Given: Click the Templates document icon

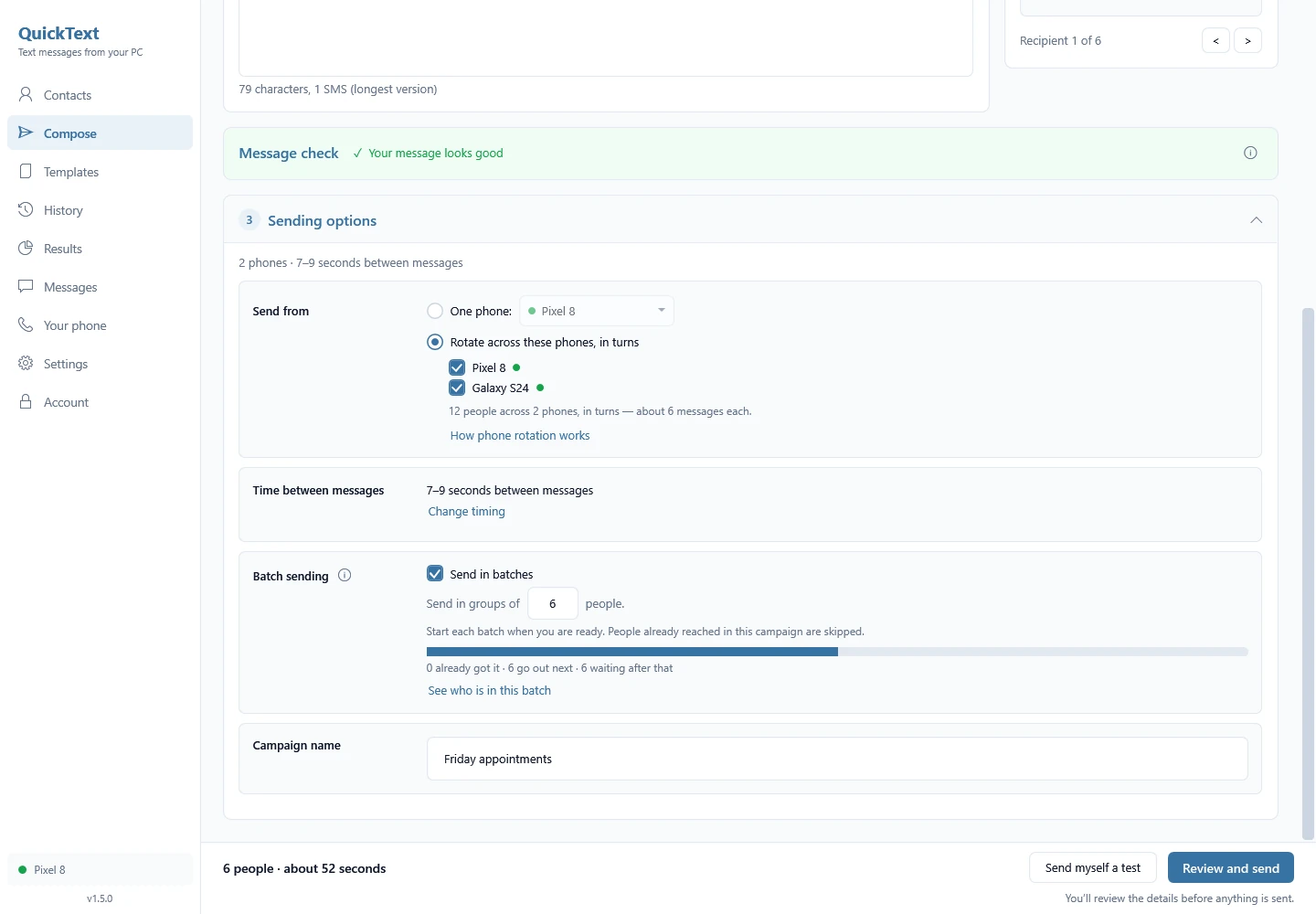Looking at the screenshot, I should point(26,171).
